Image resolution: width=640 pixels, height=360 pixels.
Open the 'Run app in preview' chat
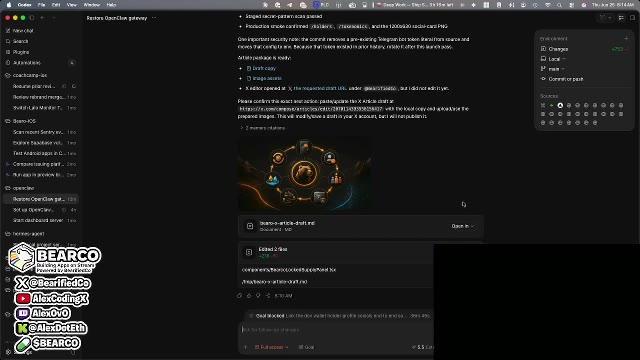click(x=41, y=175)
